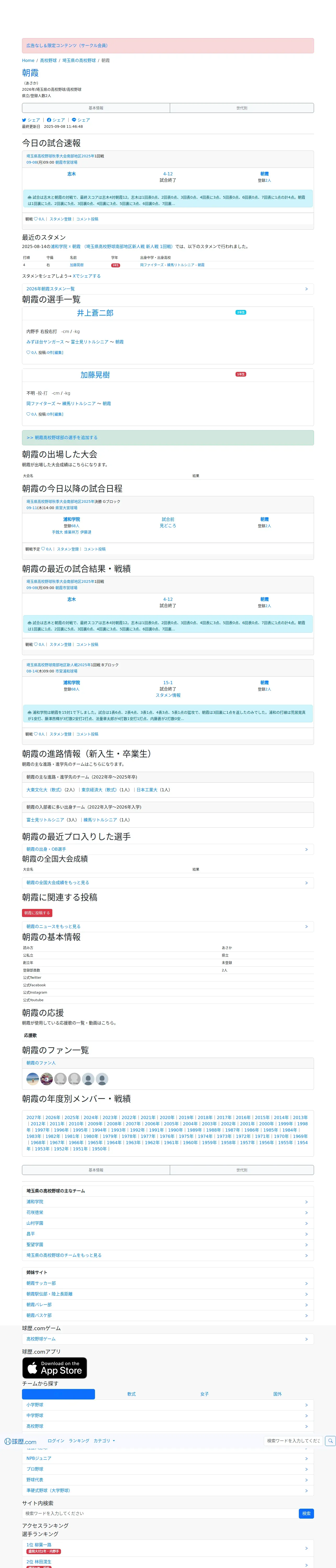Click the heart icon beside 観戦予定
This screenshot has width=336, height=1568.
tap(43, 549)
